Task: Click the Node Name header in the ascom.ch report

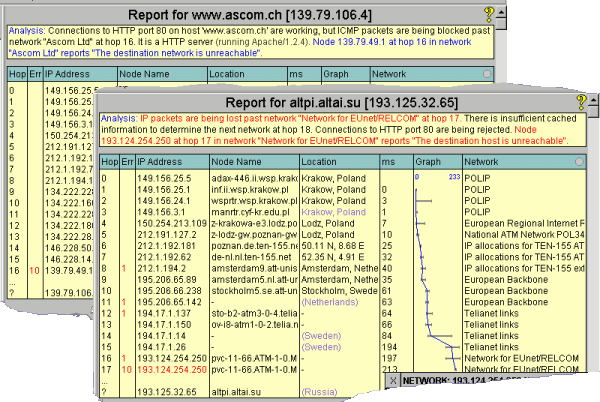Action: click(x=163, y=74)
